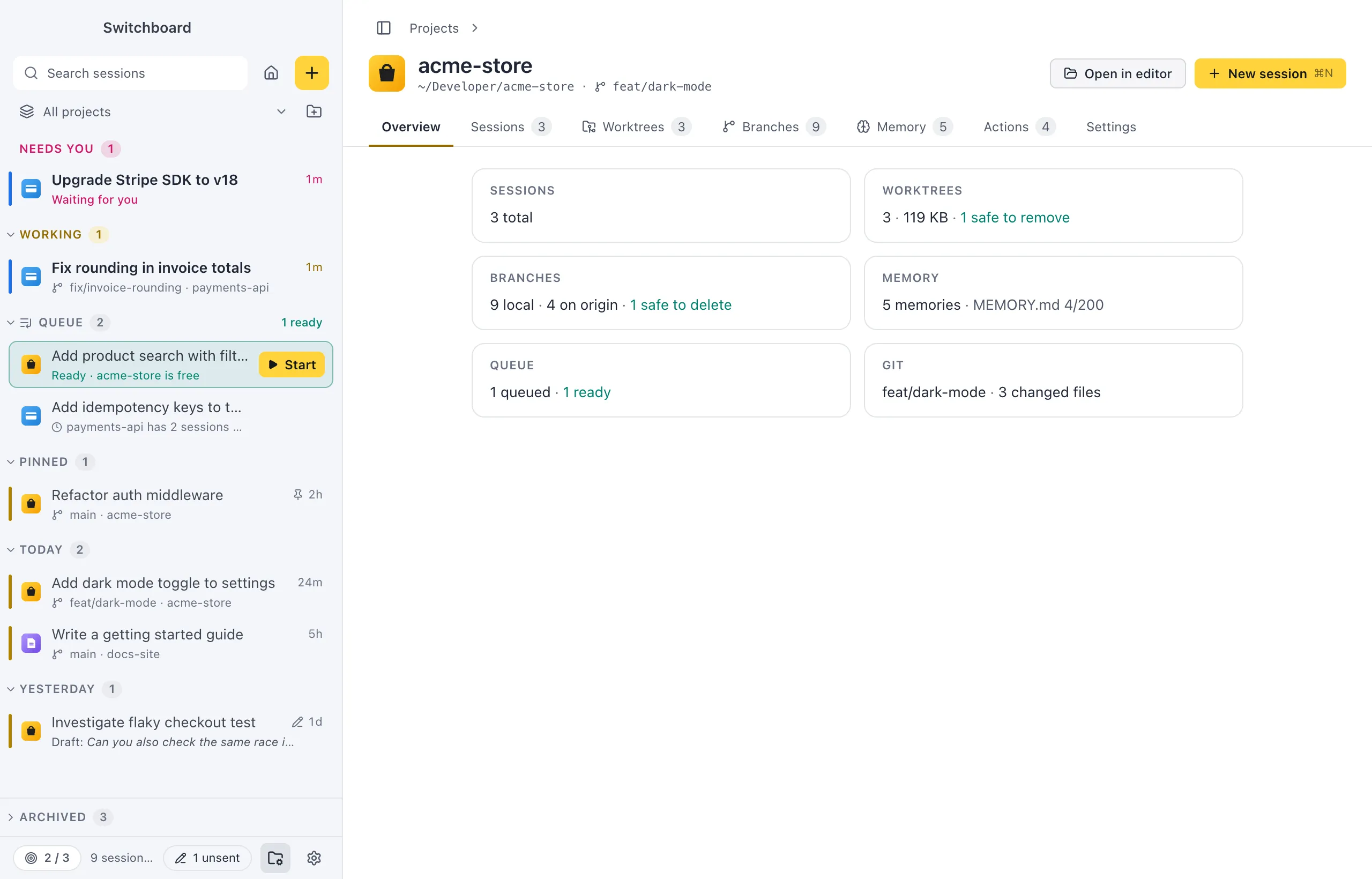The image size is (1372, 879).
Task: Click the 1 unsent drafts pill
Action: pyautogui.click(x=207, y=858)
